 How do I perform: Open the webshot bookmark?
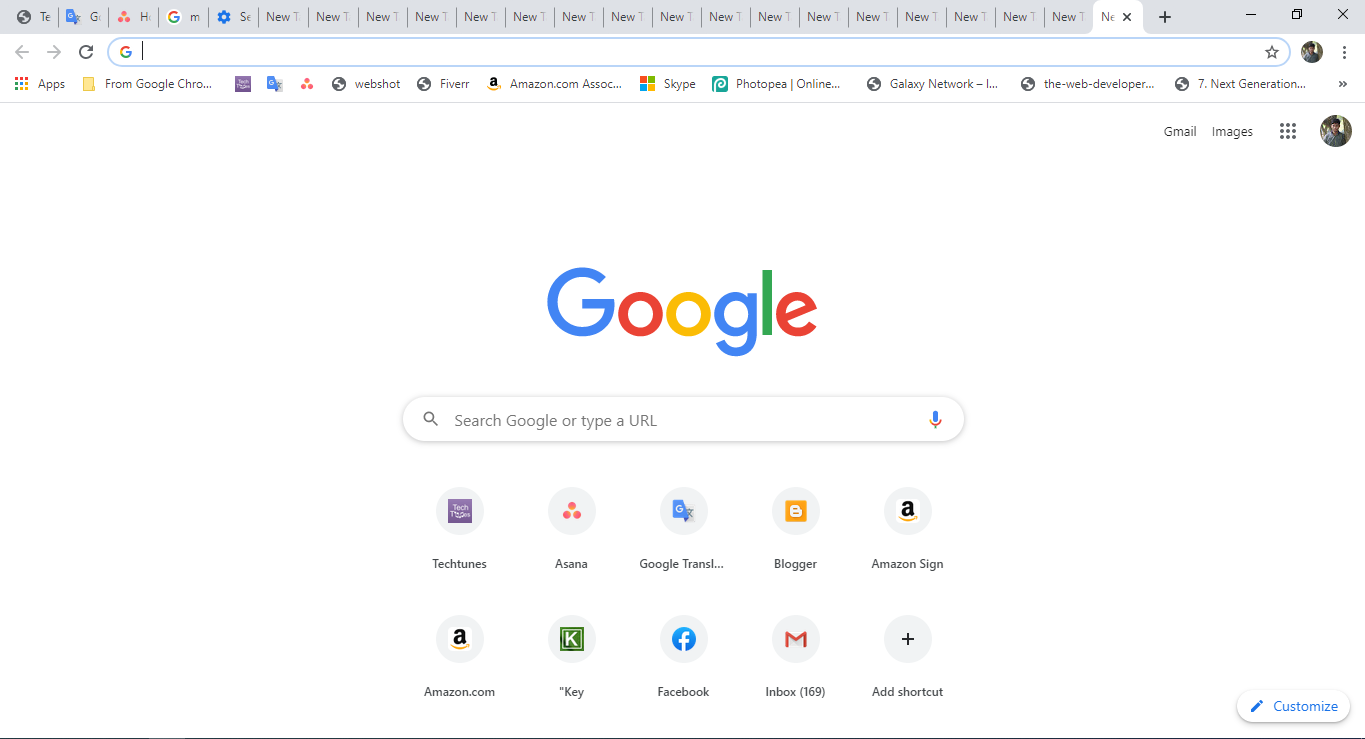366,84
